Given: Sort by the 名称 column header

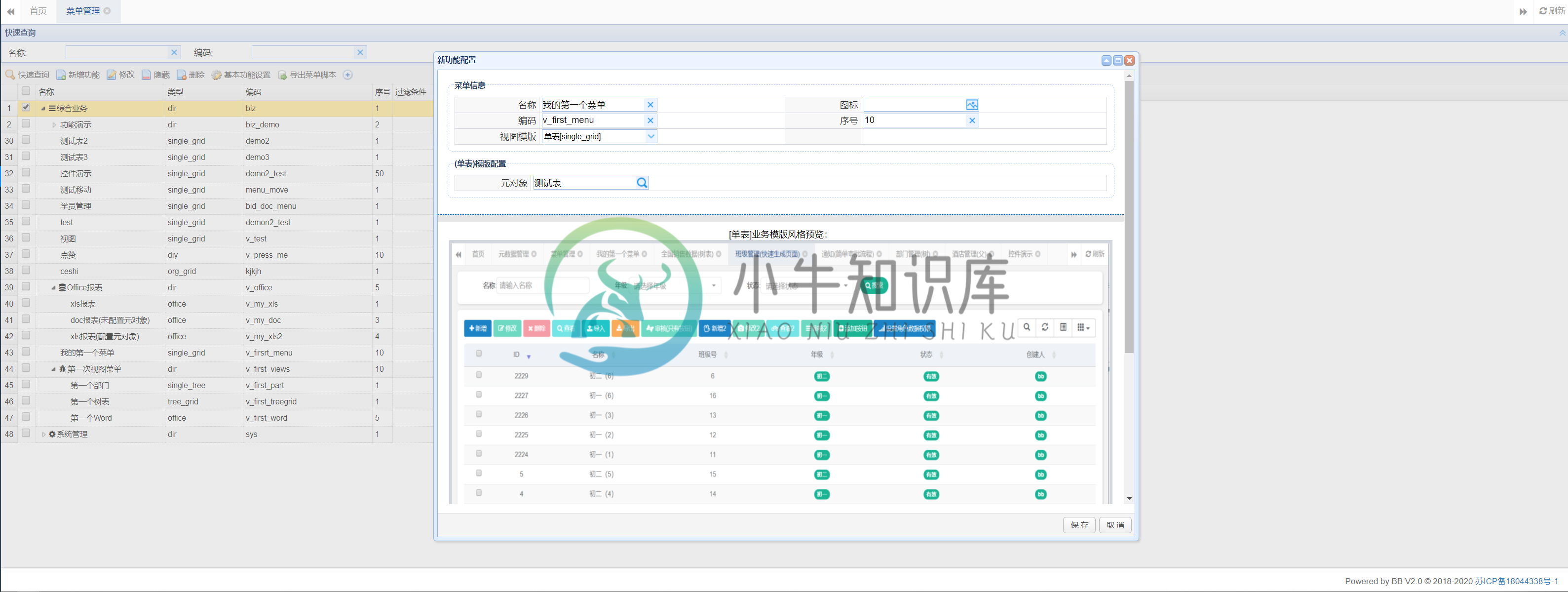Looking at the screenshot, I should [100, 92].
